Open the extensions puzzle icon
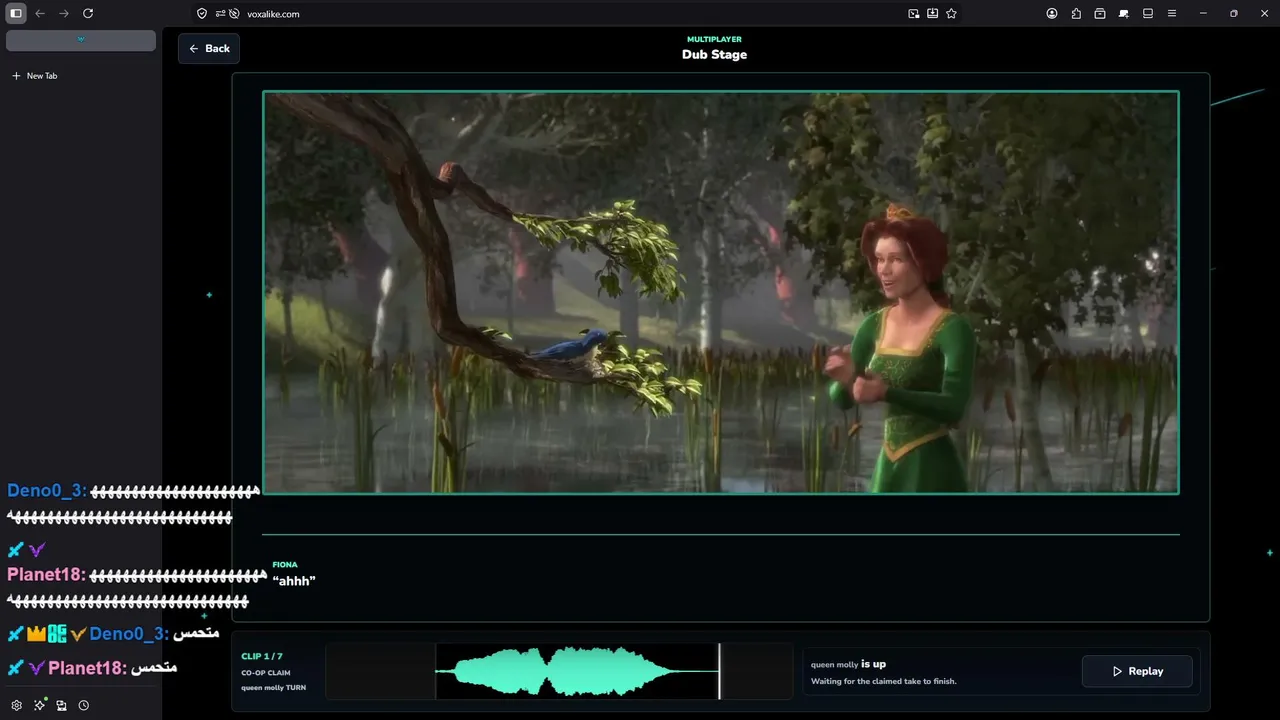 1076,14
